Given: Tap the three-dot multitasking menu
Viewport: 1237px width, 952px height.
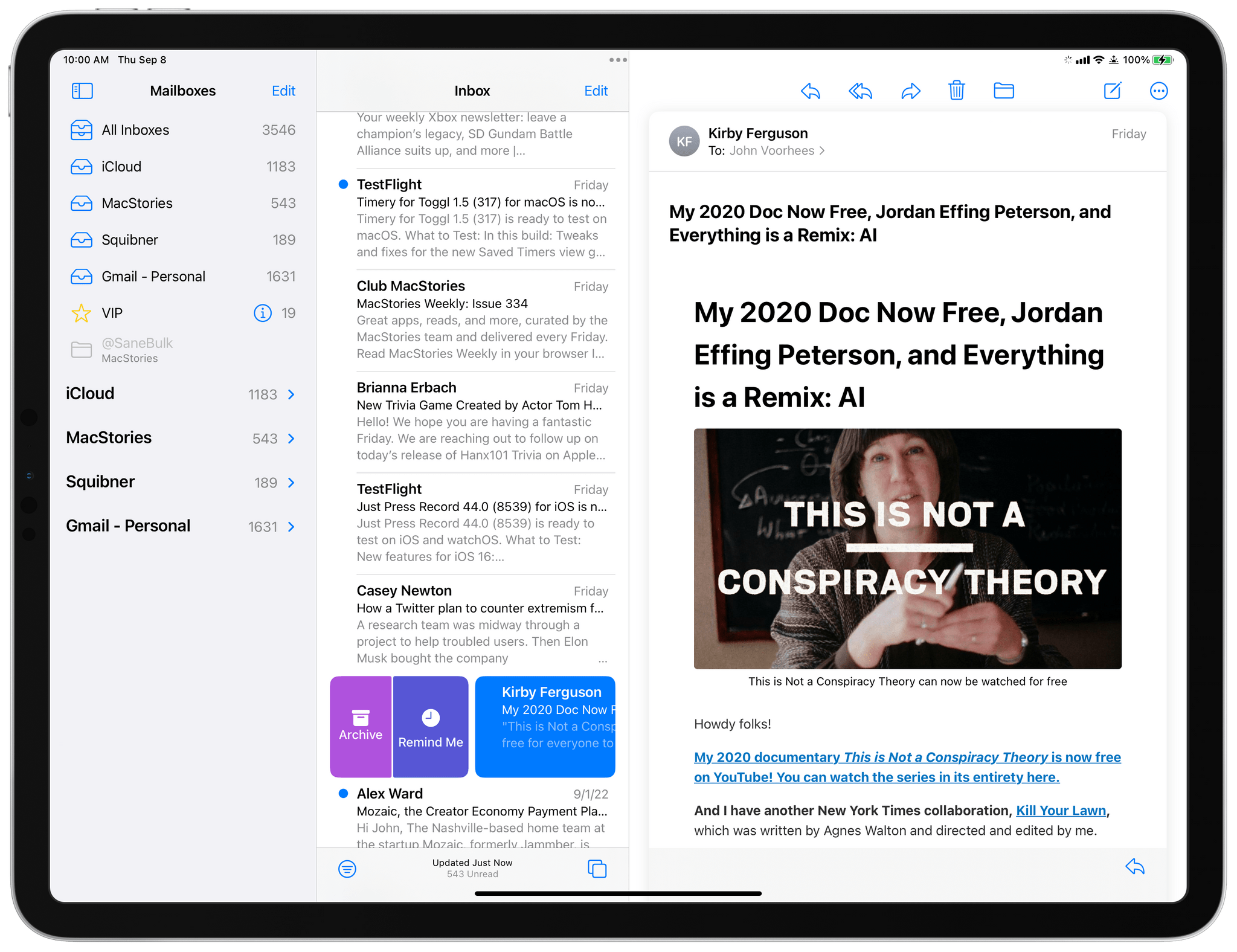Looking at the screenshot, I should point(617,60).
